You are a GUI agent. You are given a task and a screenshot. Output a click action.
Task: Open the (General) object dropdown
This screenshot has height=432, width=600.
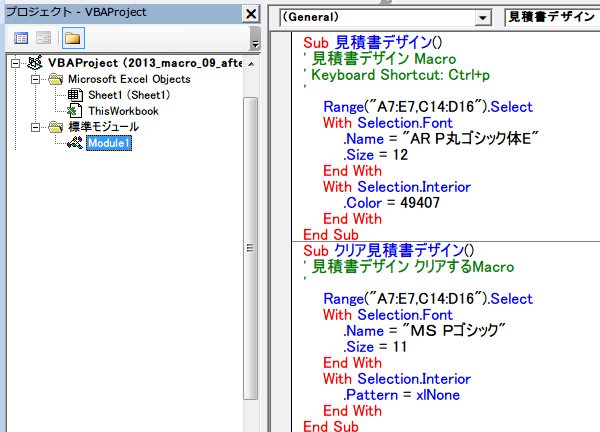[x=484, y=18]
